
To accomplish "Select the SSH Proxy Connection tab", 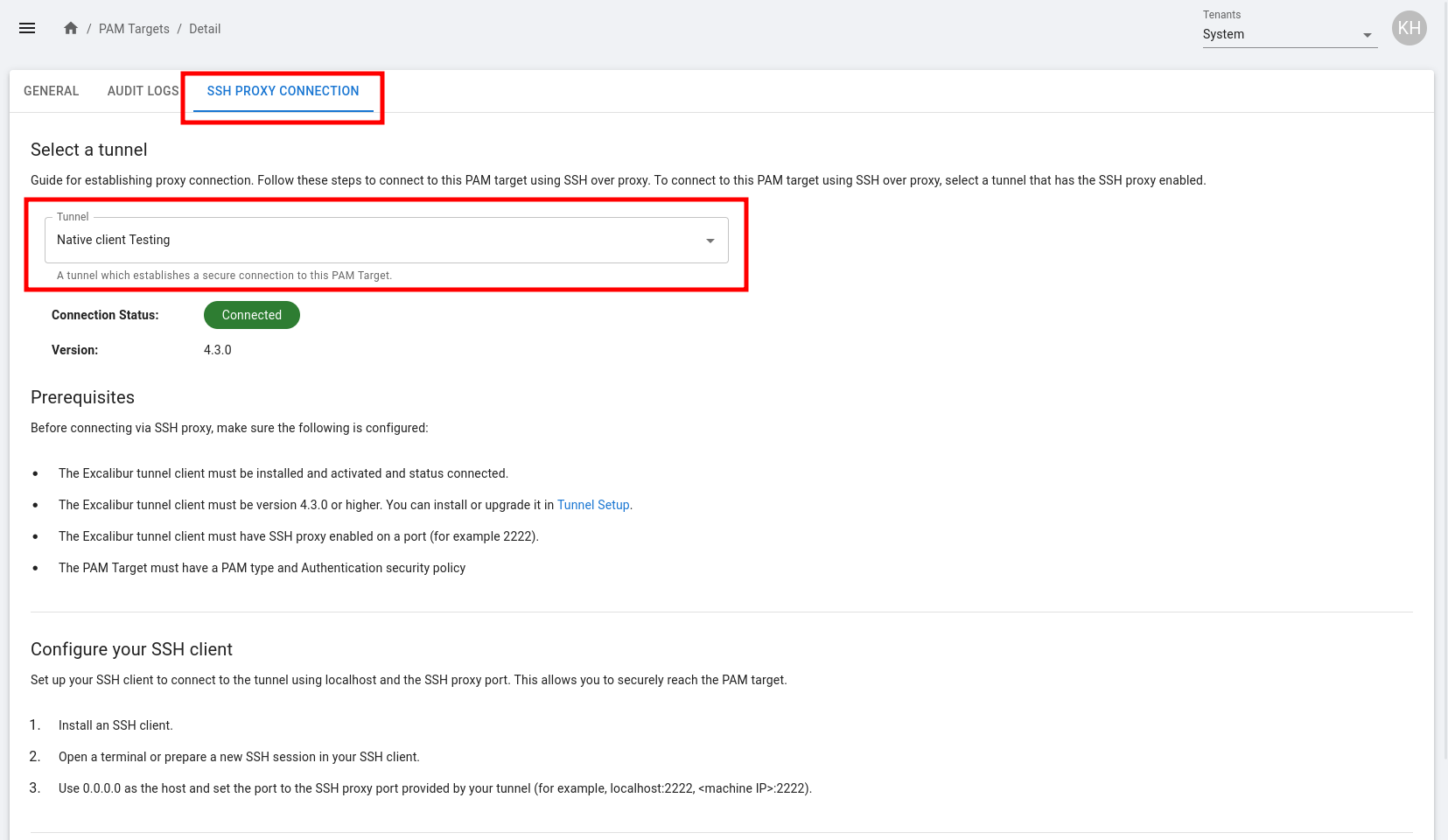I will point(283,91).
